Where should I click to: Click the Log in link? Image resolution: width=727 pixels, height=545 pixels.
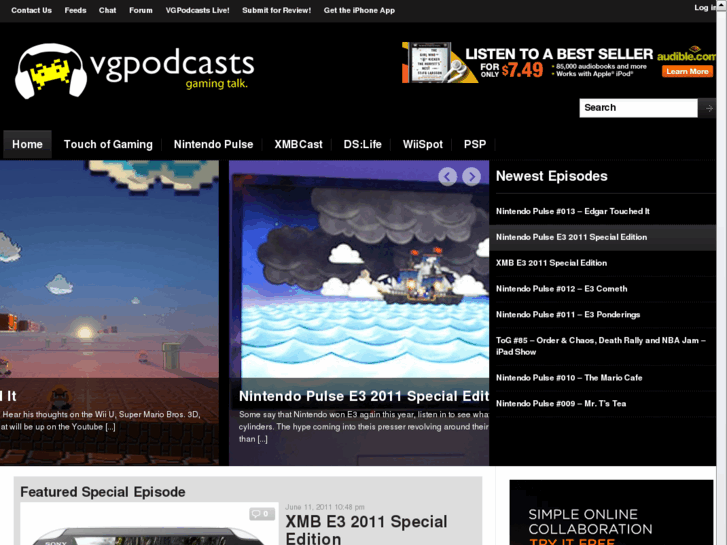(705, 7)
